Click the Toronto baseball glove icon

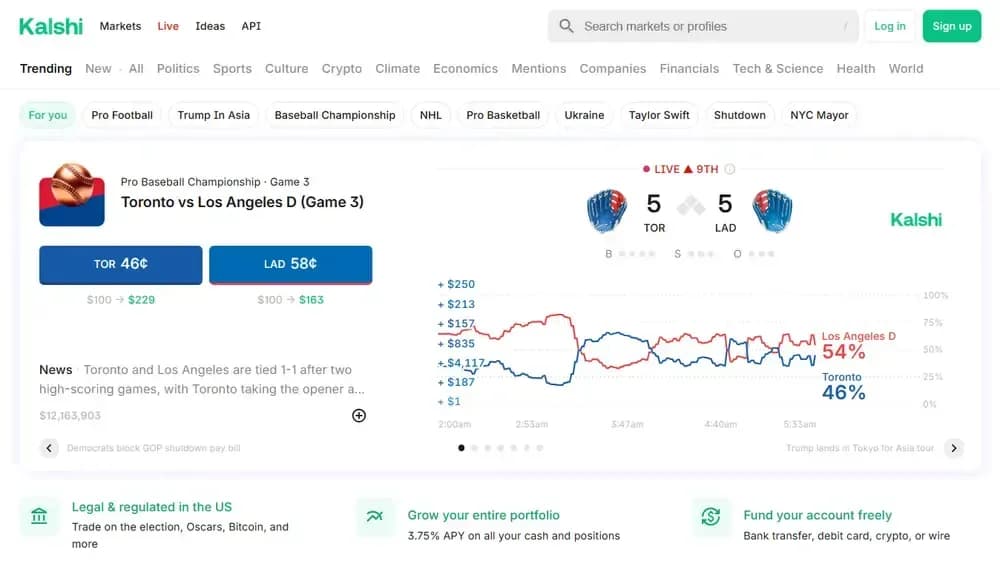(605, 211)
